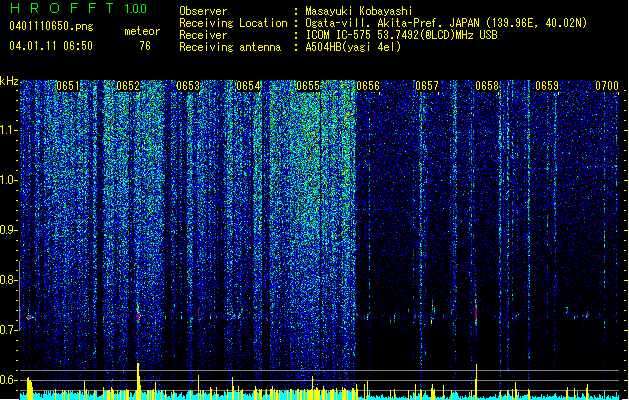The width and height of the screenshot is (629, 400).
Task: Click the Receiving Location label
Action: (x=233, y=23)
